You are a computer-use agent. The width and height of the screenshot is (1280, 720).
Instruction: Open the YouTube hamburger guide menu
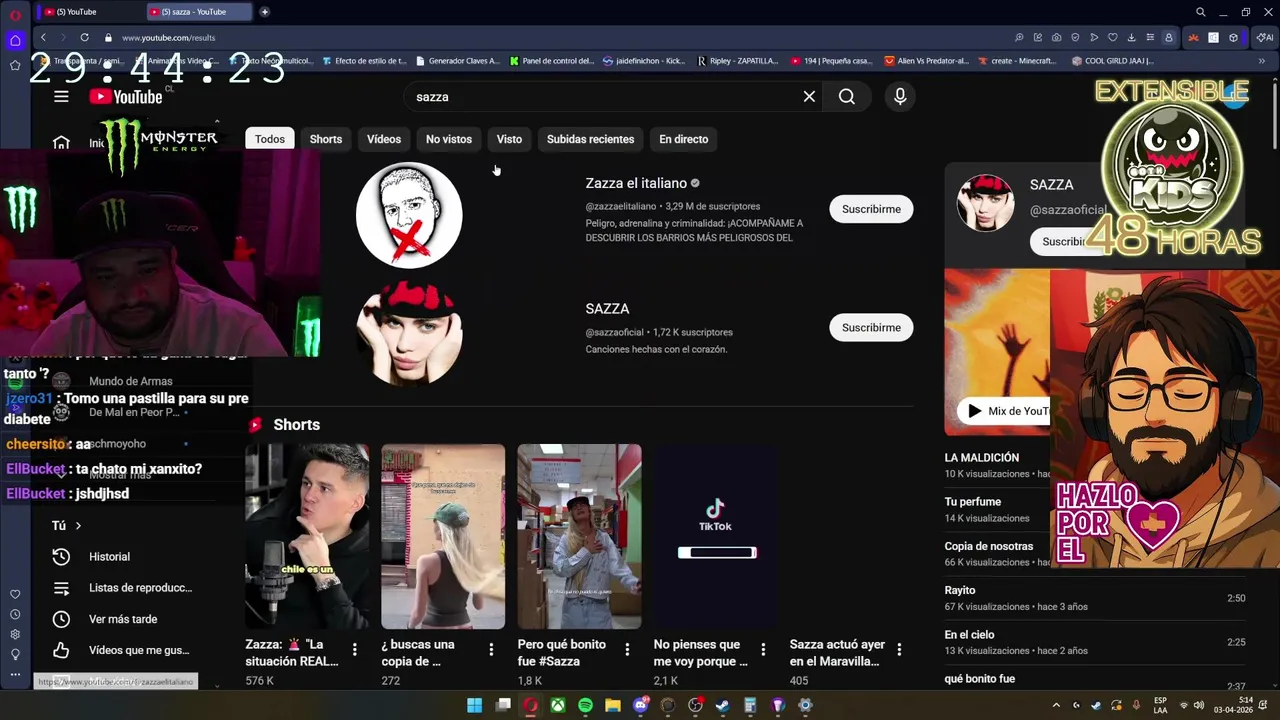61,97
